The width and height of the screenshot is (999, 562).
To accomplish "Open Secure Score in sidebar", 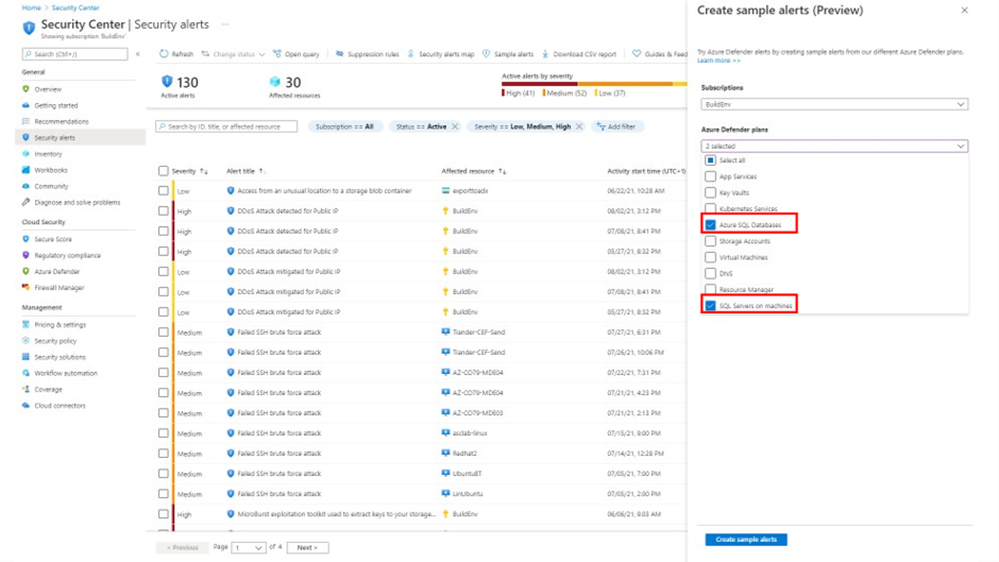I will coord(53,239).
